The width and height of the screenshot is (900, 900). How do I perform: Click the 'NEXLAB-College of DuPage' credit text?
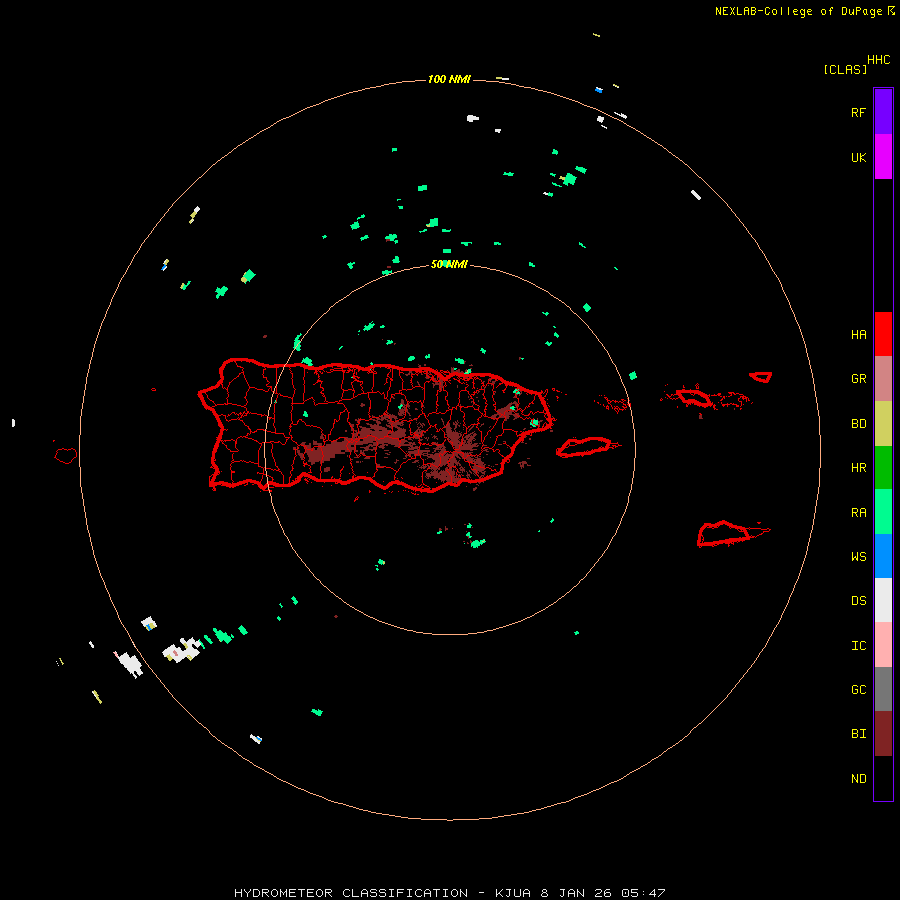point(798,11)
